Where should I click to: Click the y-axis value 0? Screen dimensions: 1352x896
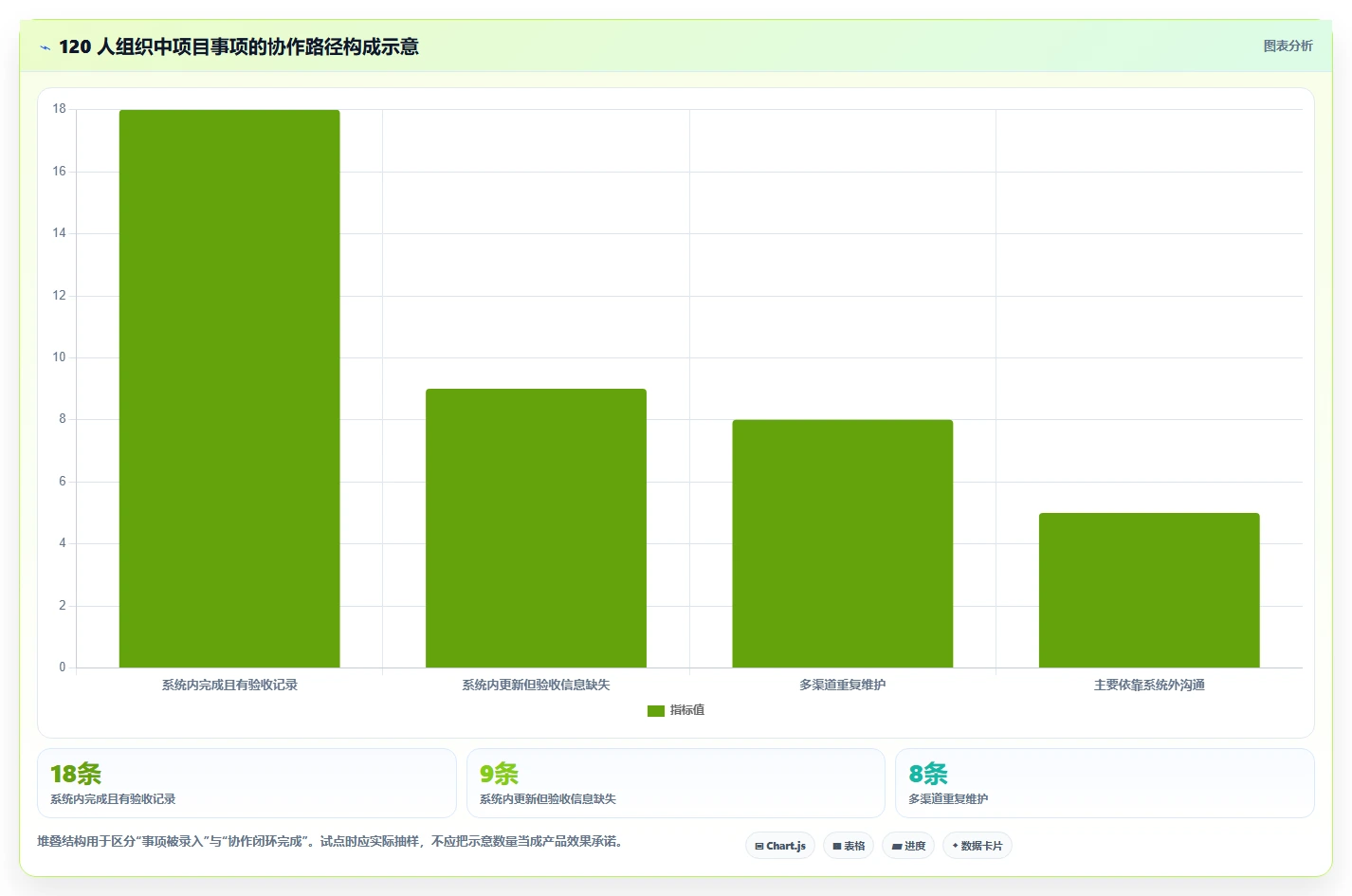point(63,667)
